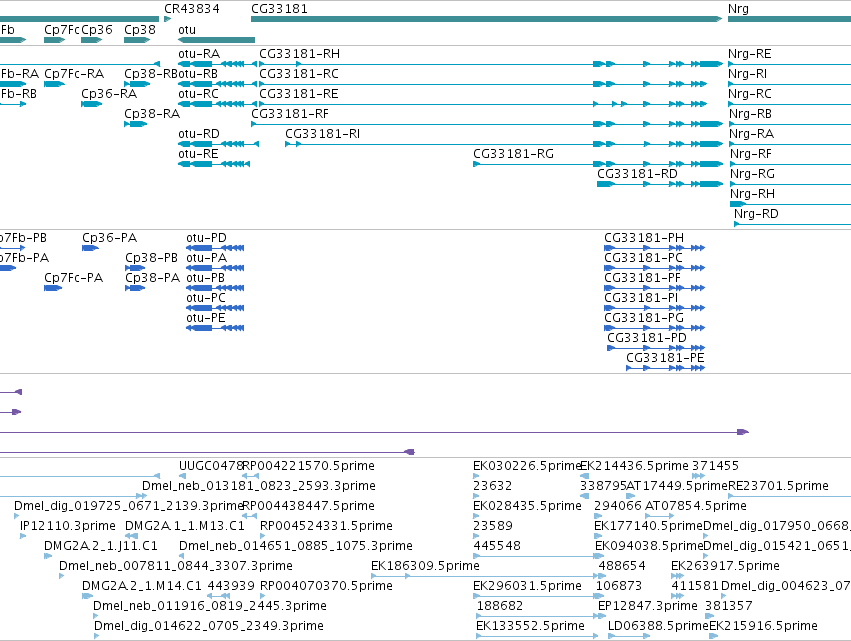Click EST EK030226.5prime
The height and width of the screenshot is (641, 851).
point(527,466)
